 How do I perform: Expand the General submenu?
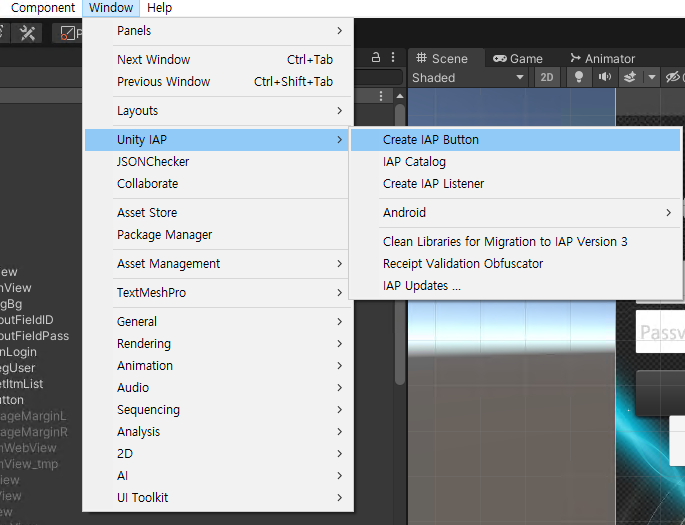(x=218, y=322)
